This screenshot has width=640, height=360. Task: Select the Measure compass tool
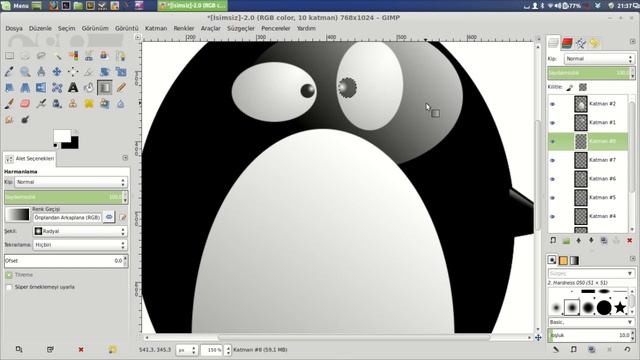pyautogui.click(x=41, y=72)
